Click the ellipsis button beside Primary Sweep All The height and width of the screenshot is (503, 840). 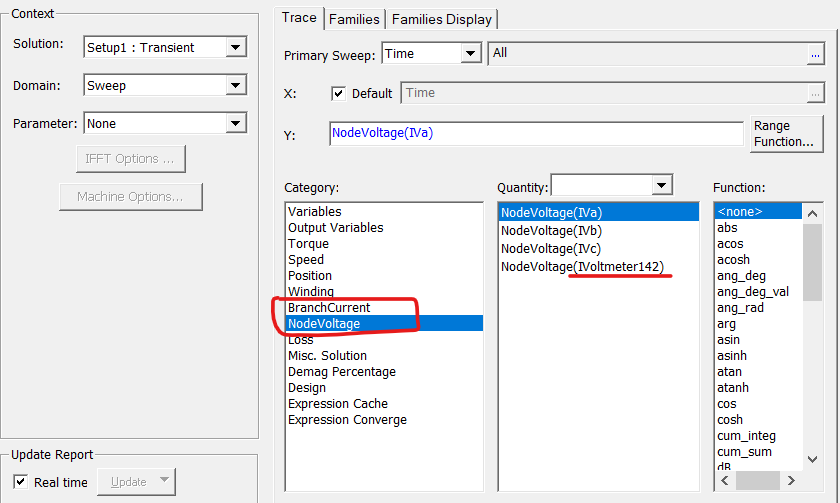pyautogui.click(x=815, y=55)
